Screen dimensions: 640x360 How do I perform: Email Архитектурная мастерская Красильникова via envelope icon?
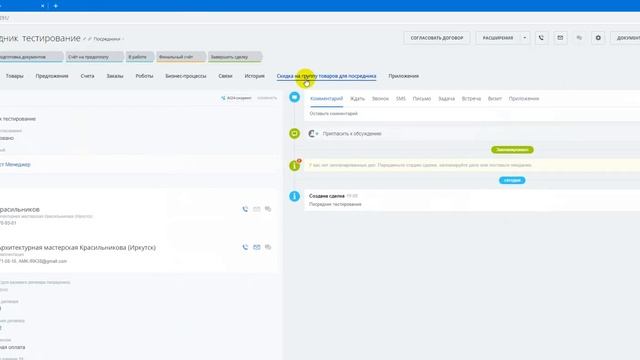tap(256, 247)
